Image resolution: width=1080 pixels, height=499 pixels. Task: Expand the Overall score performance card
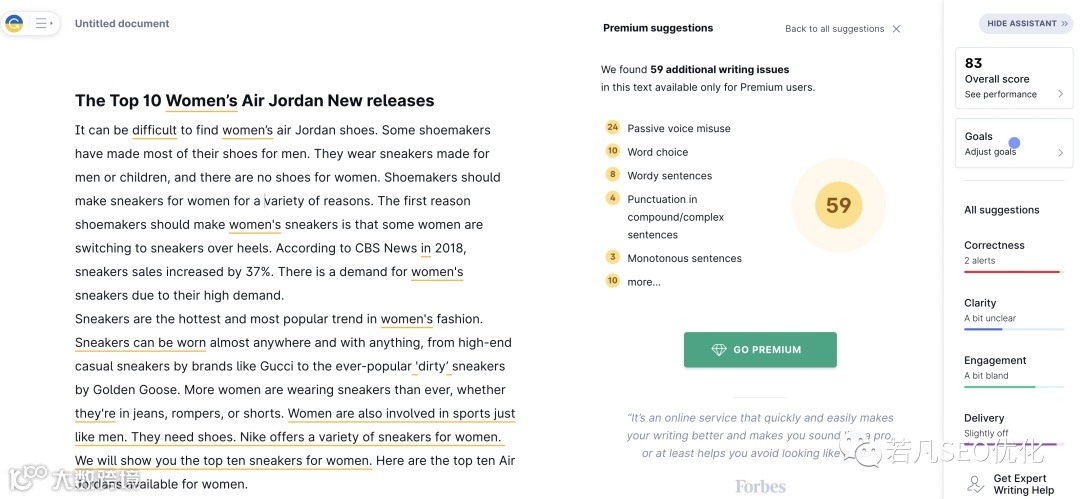1014,78
